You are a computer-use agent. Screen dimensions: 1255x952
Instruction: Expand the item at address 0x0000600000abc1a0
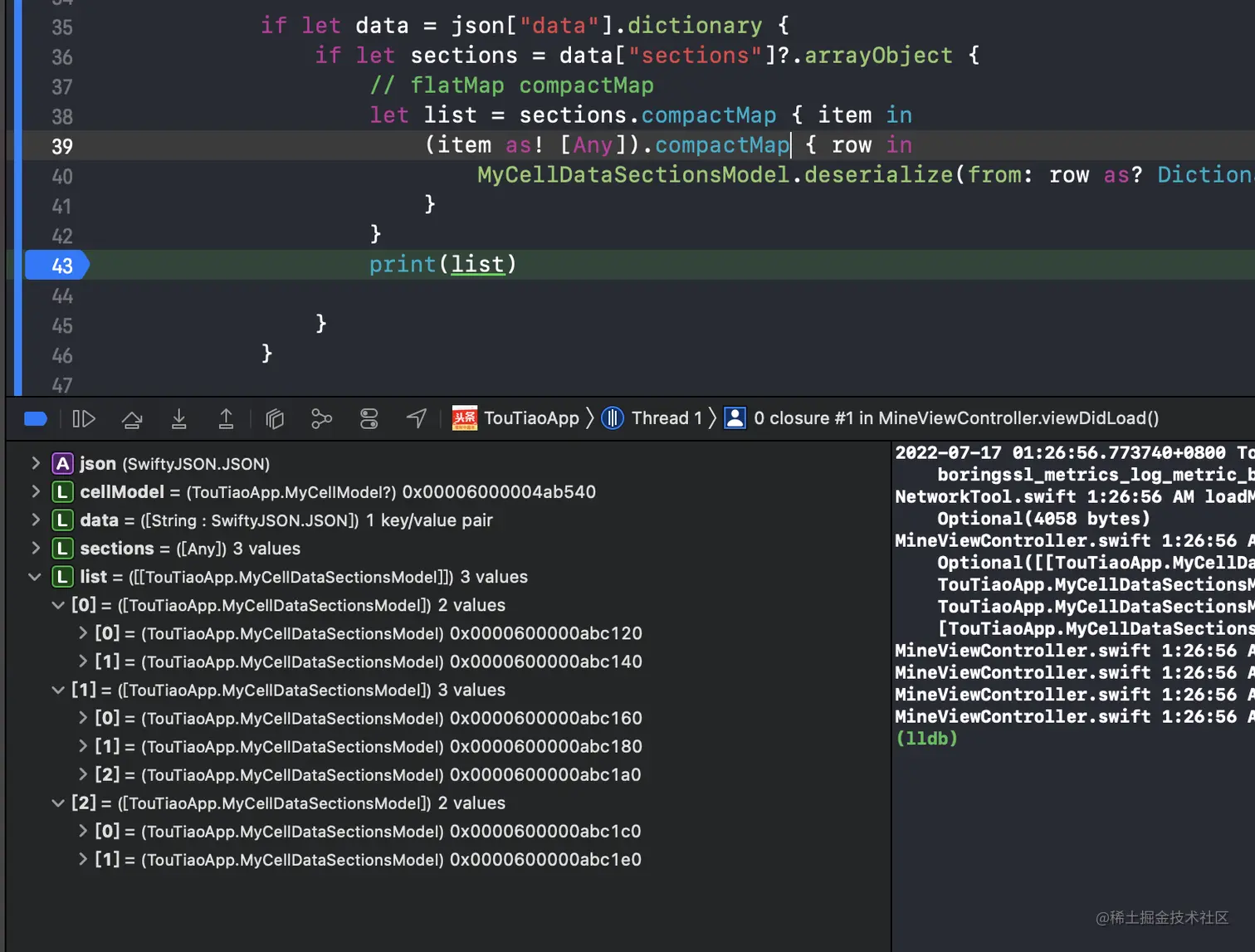click(x=83, y=774)
